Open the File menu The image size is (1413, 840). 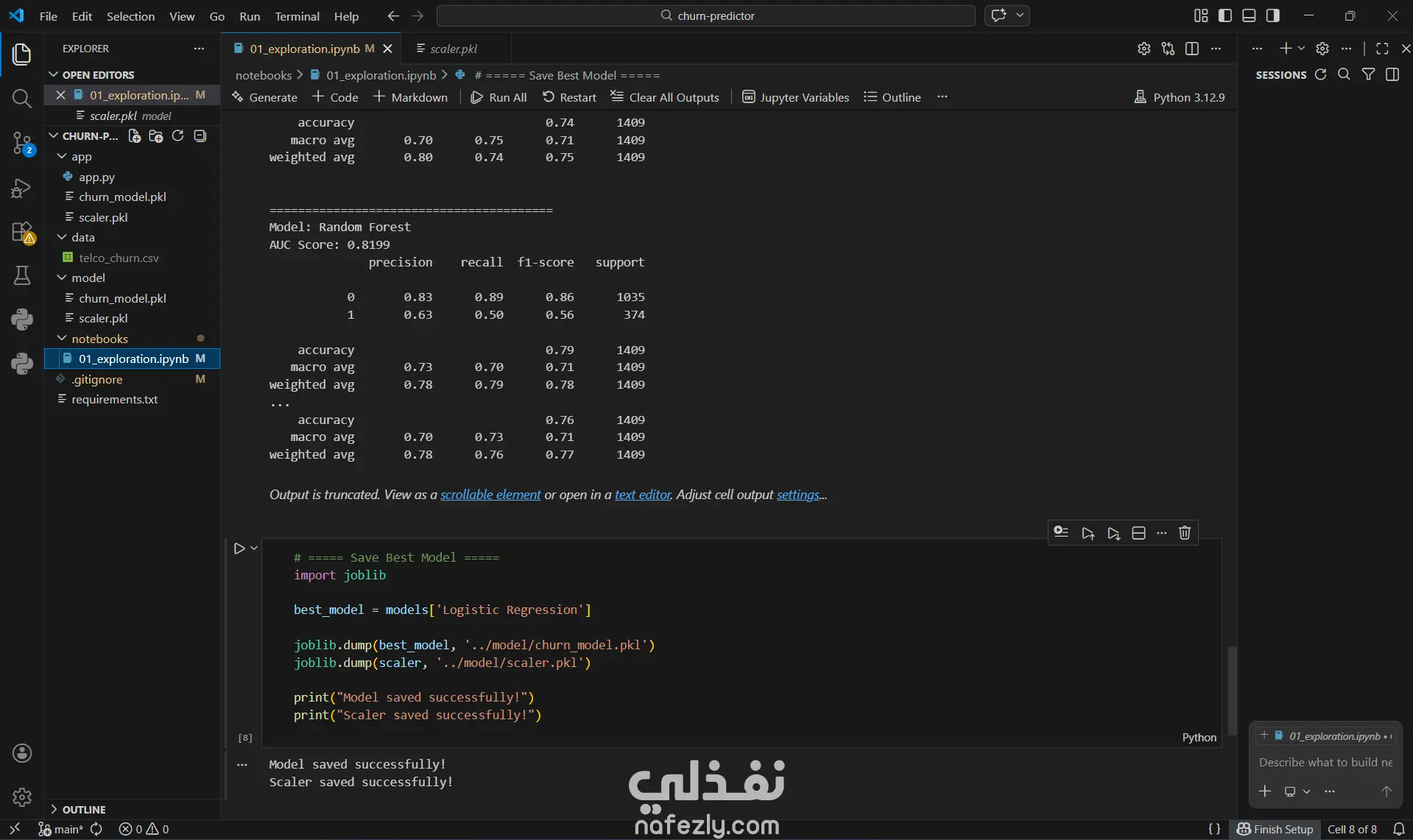(x=49, y=16)
